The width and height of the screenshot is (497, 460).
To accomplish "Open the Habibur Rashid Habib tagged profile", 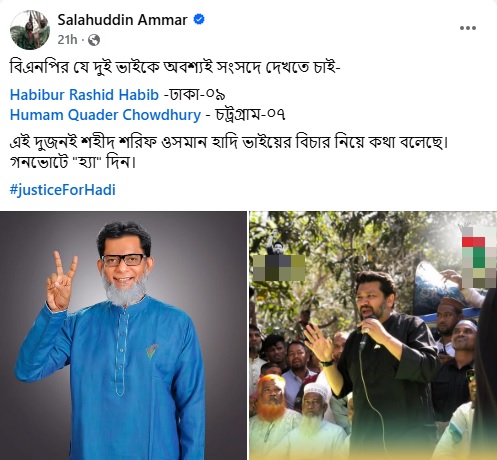I will (84, 95).
